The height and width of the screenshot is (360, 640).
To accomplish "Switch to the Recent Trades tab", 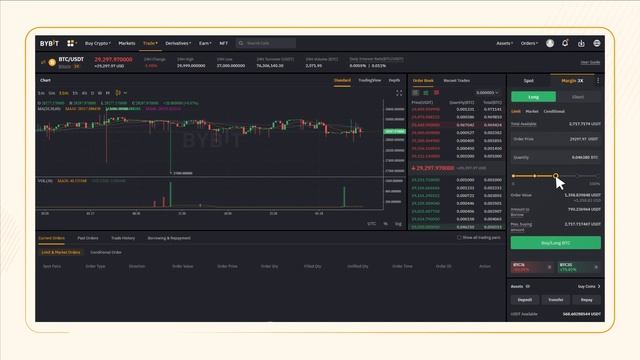I will 456,81.
